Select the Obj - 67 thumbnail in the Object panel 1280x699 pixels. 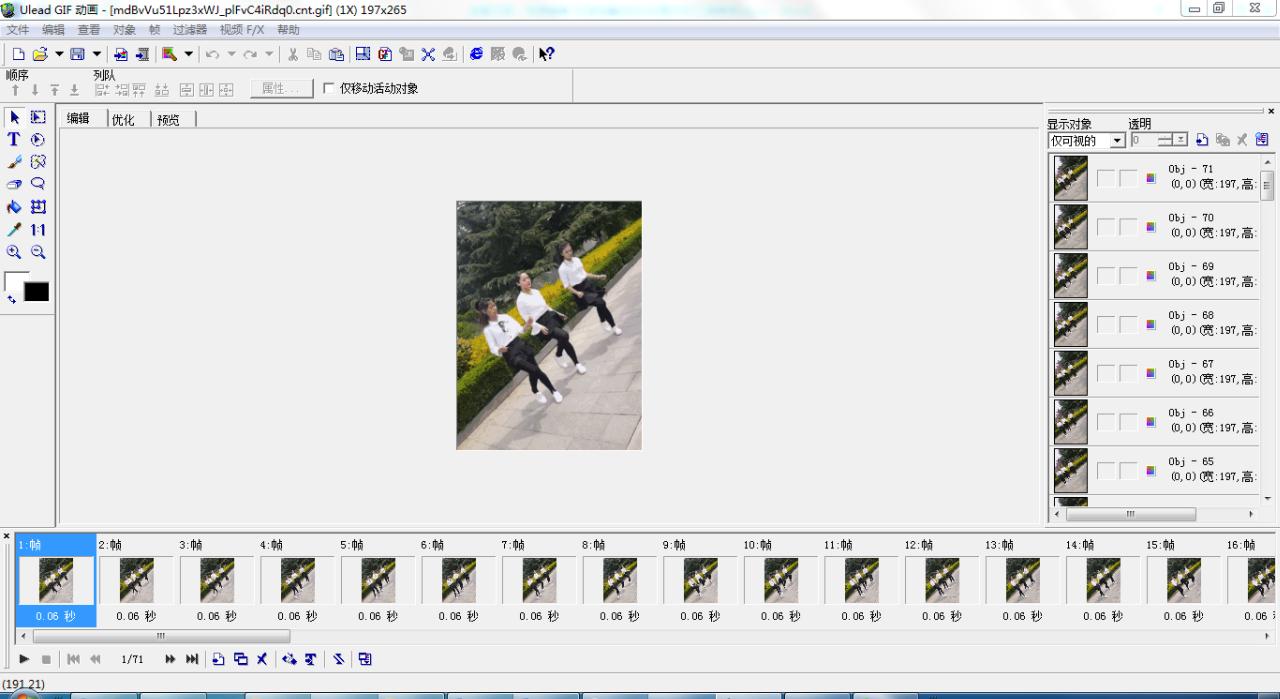[x=1070, y=373]
